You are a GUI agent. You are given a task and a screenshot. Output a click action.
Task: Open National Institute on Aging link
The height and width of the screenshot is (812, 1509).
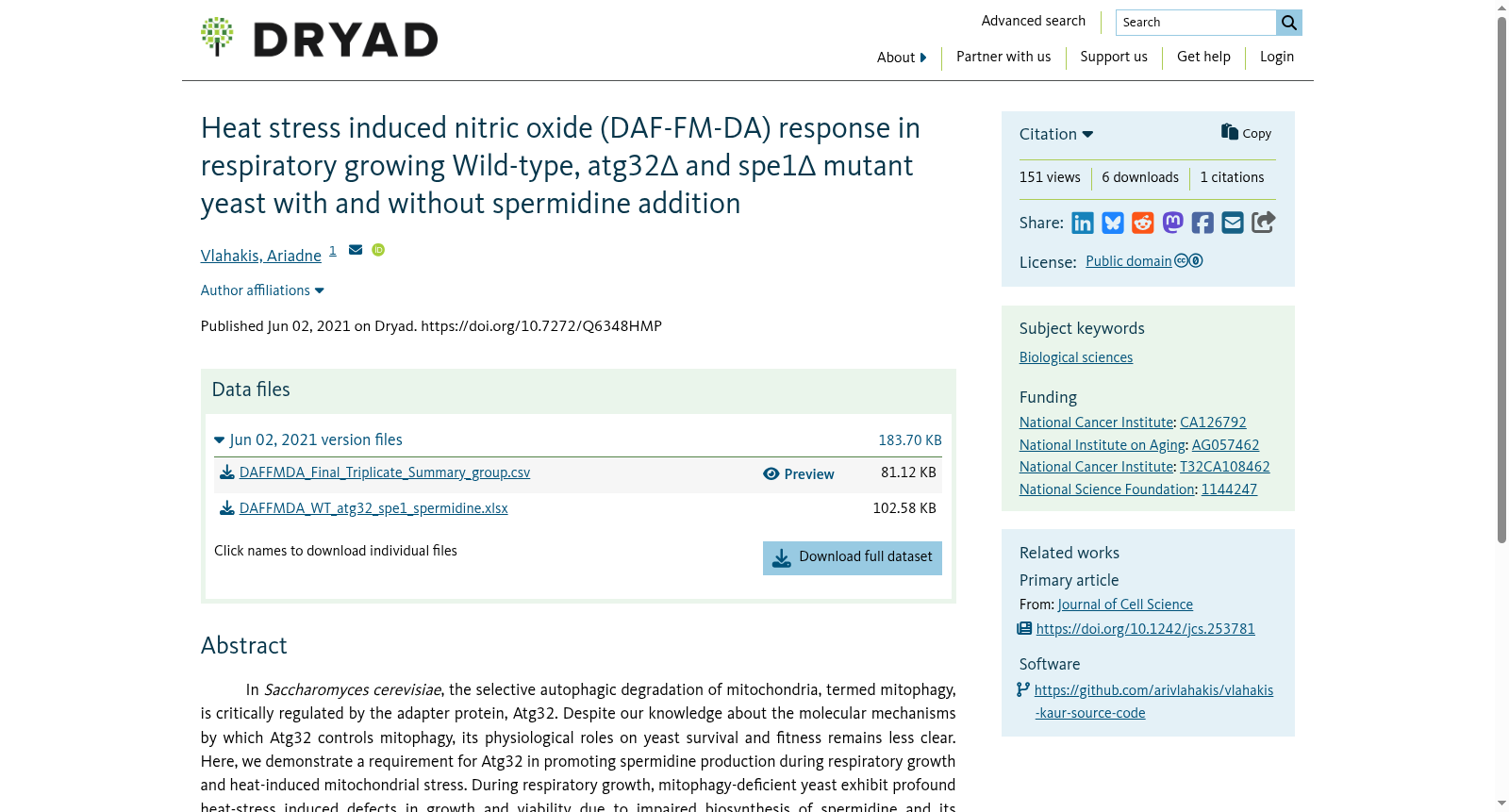1103,445
